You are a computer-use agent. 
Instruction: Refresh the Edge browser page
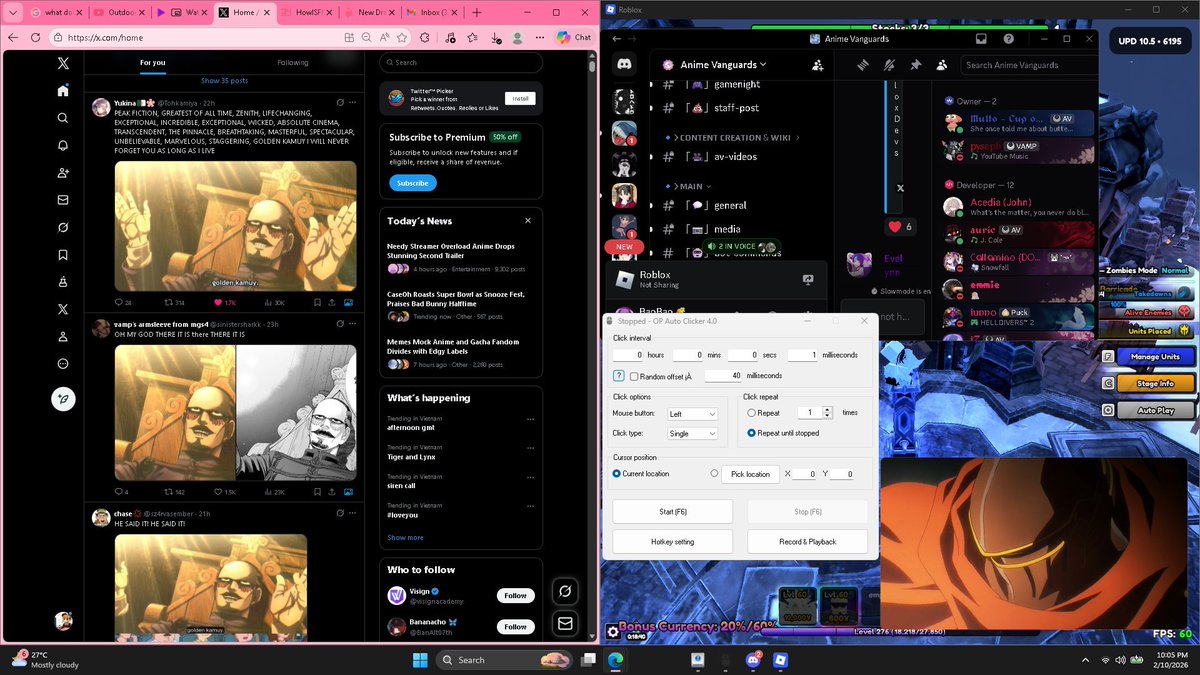point(35,37)
